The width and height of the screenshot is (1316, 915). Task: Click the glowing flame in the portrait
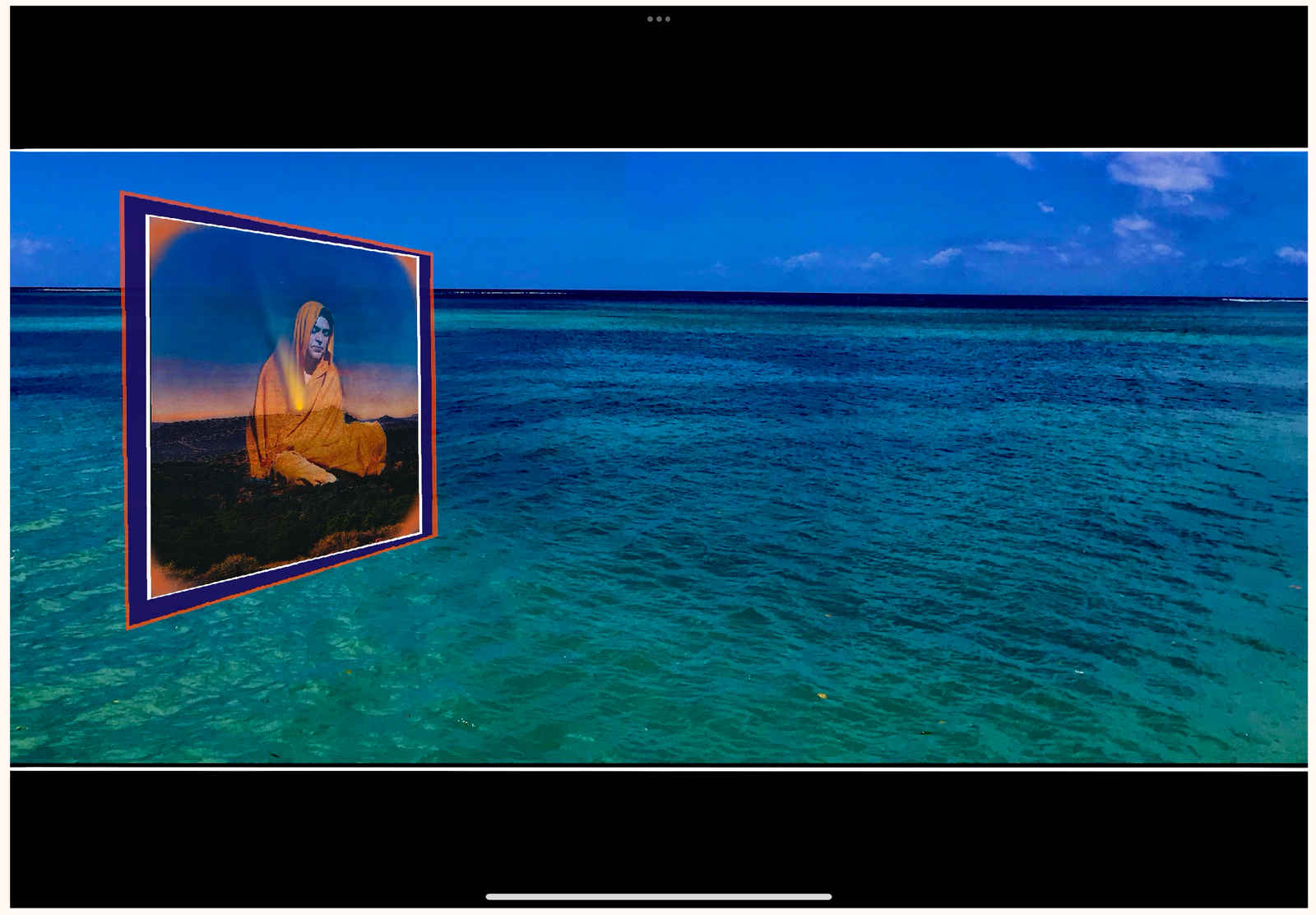[299, 393]
